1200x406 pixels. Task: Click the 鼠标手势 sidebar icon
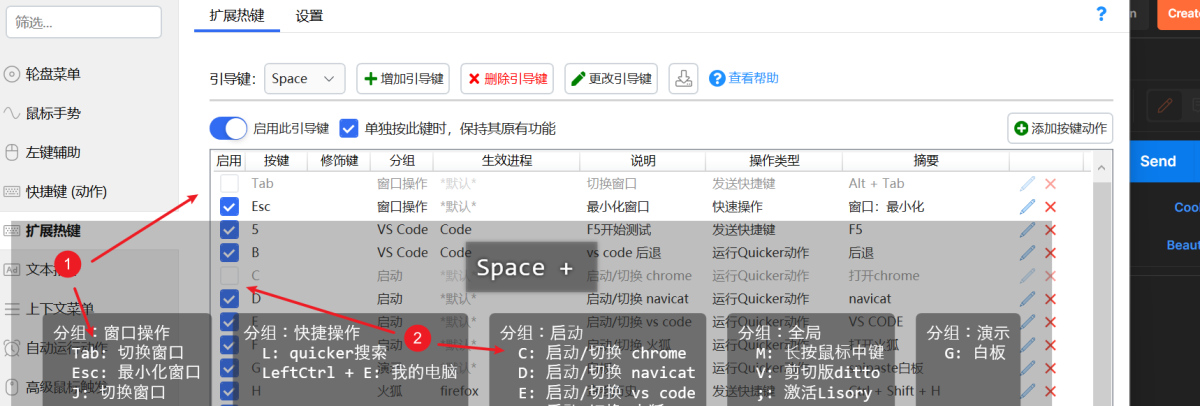(x=12, y=113)
